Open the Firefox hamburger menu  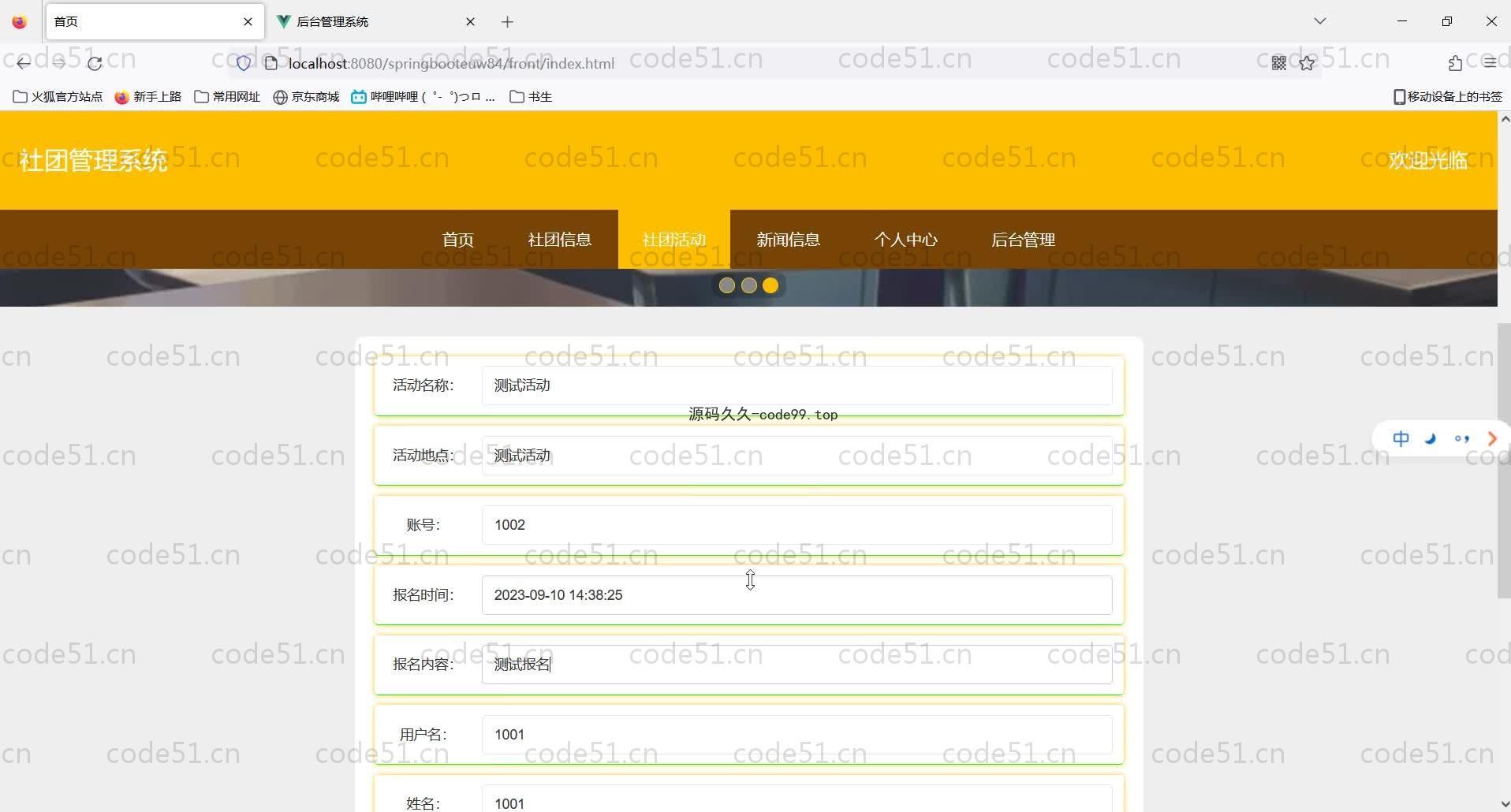tap(1489, 64)
